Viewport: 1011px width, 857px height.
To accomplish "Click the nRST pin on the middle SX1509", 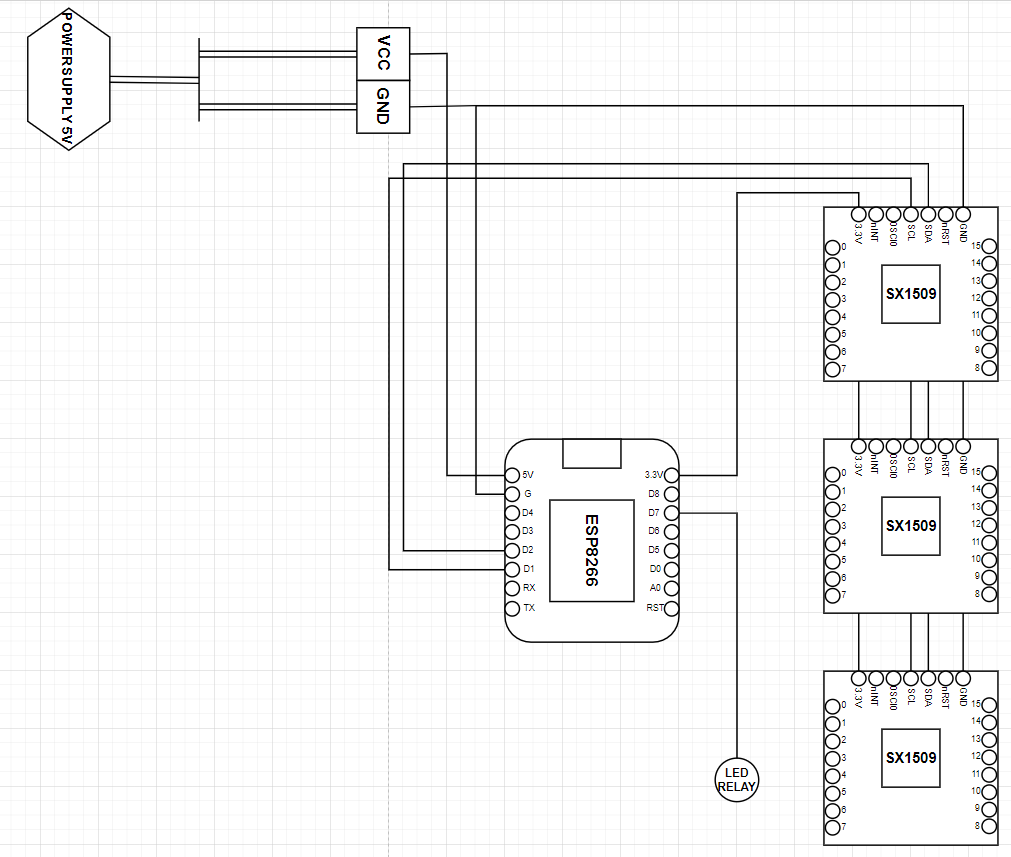I will point(946,446).
